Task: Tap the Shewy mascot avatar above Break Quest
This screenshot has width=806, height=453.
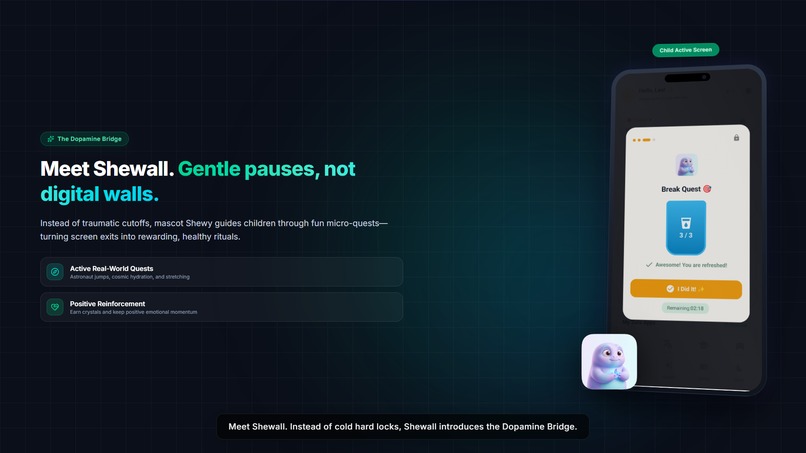Action: [x=686, y=166]
